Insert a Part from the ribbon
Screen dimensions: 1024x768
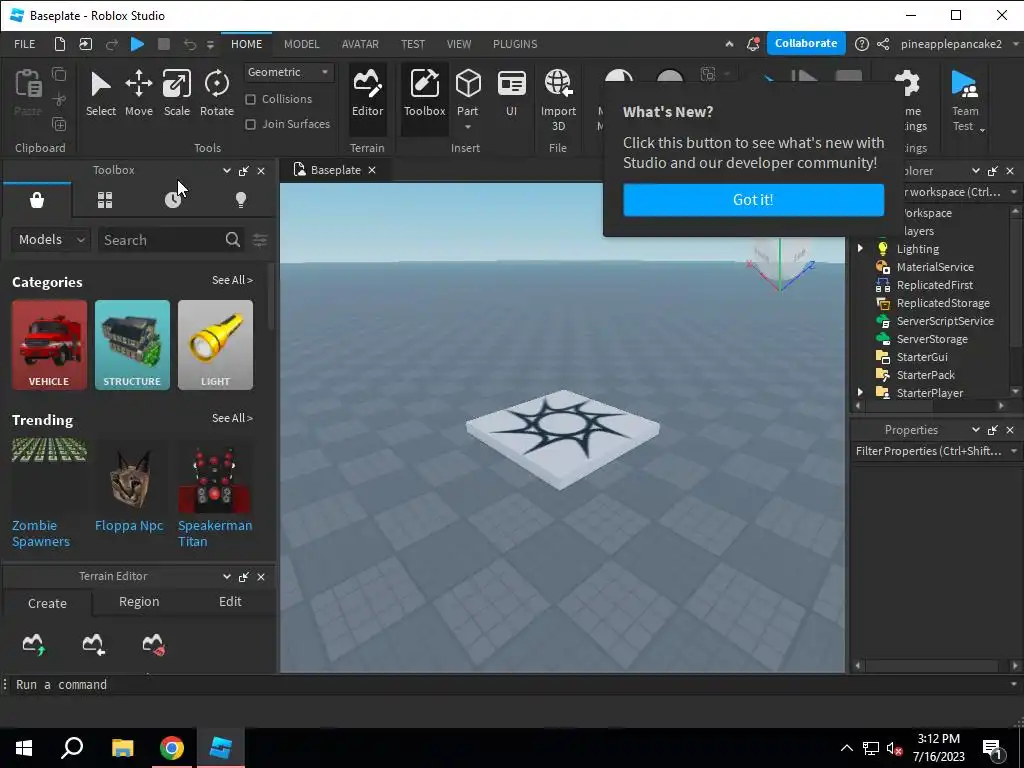(x=468, y=91)
